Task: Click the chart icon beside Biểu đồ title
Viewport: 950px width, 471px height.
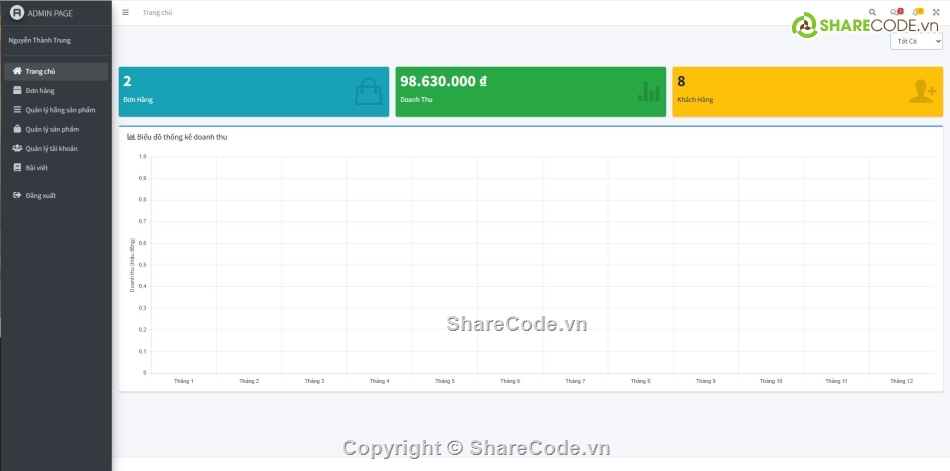Action: (x=131, y=137)
